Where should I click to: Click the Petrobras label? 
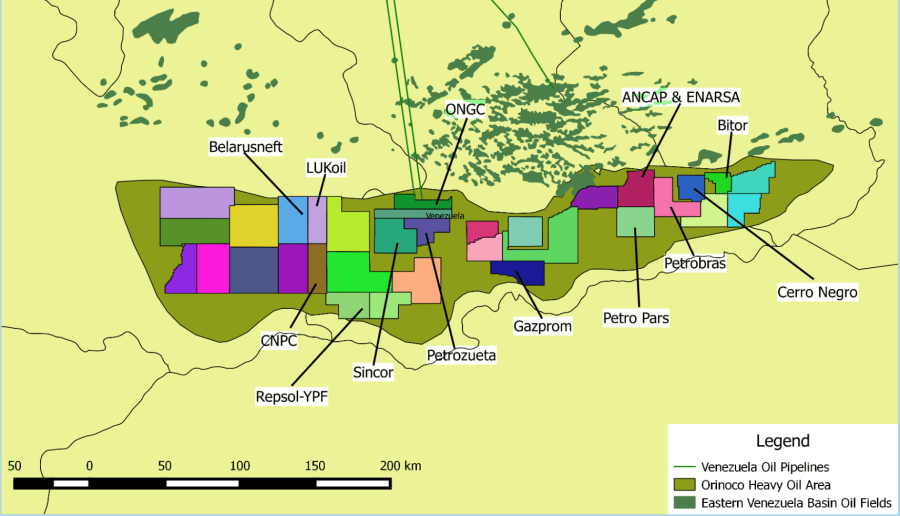click(x=692, y=263)
